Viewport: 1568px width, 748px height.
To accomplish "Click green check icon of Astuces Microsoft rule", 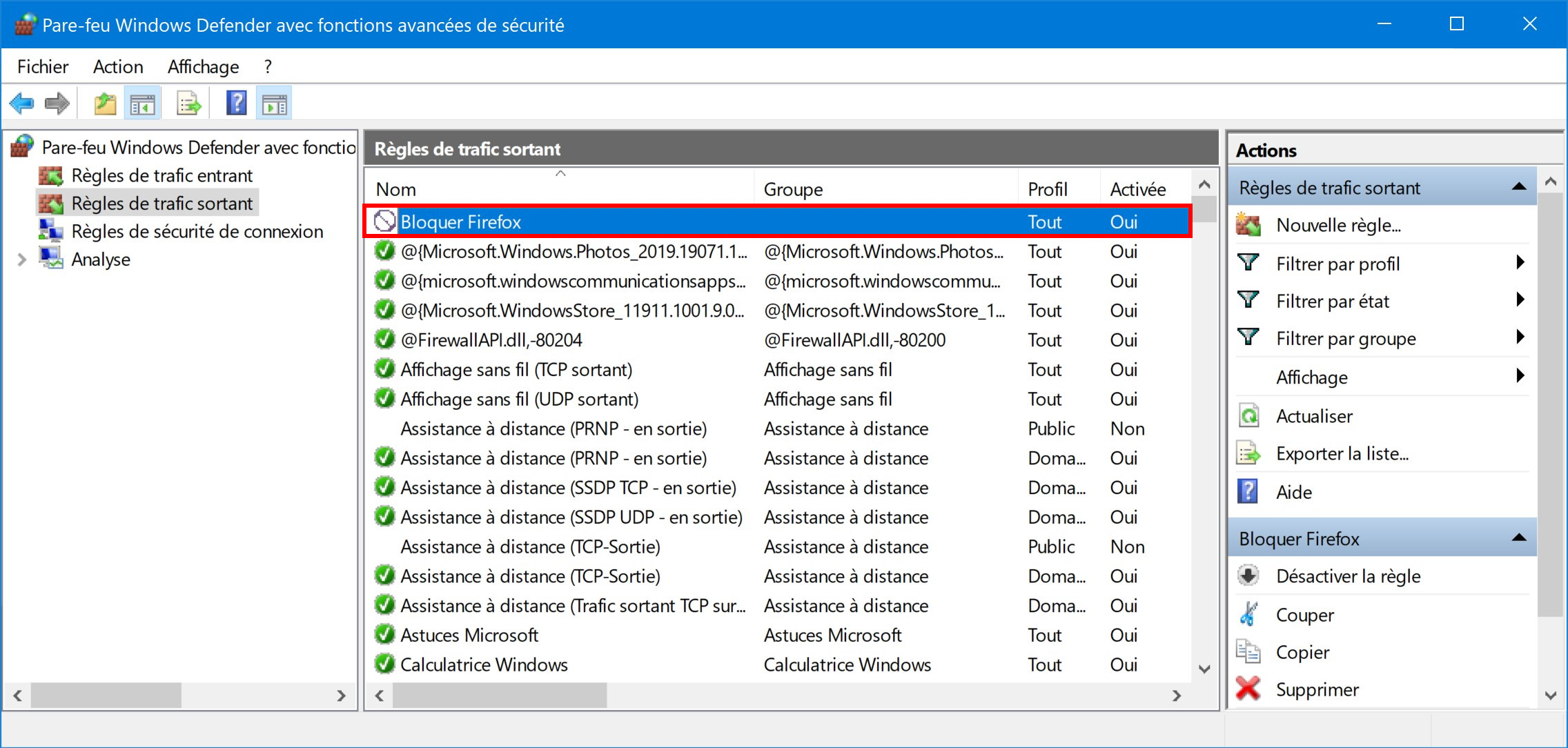I will tap(384, 634).
